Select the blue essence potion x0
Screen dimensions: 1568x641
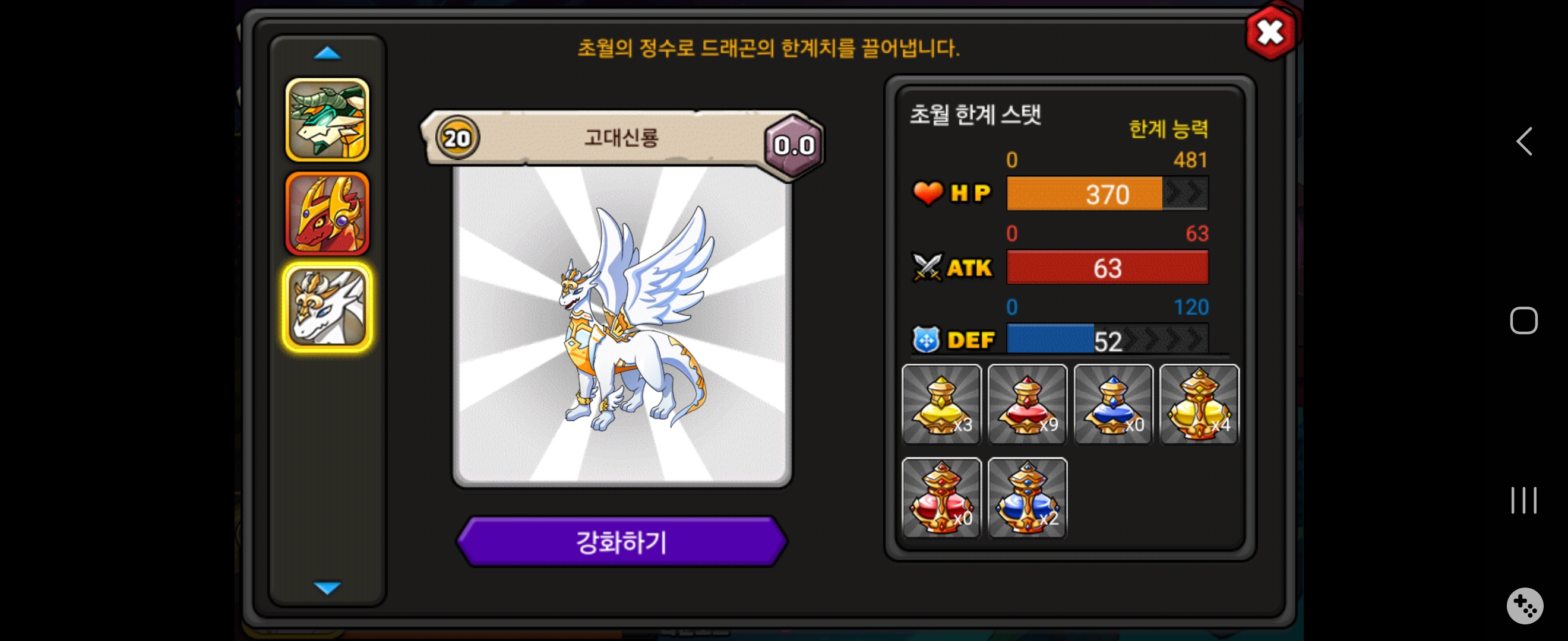point(1112,404)
